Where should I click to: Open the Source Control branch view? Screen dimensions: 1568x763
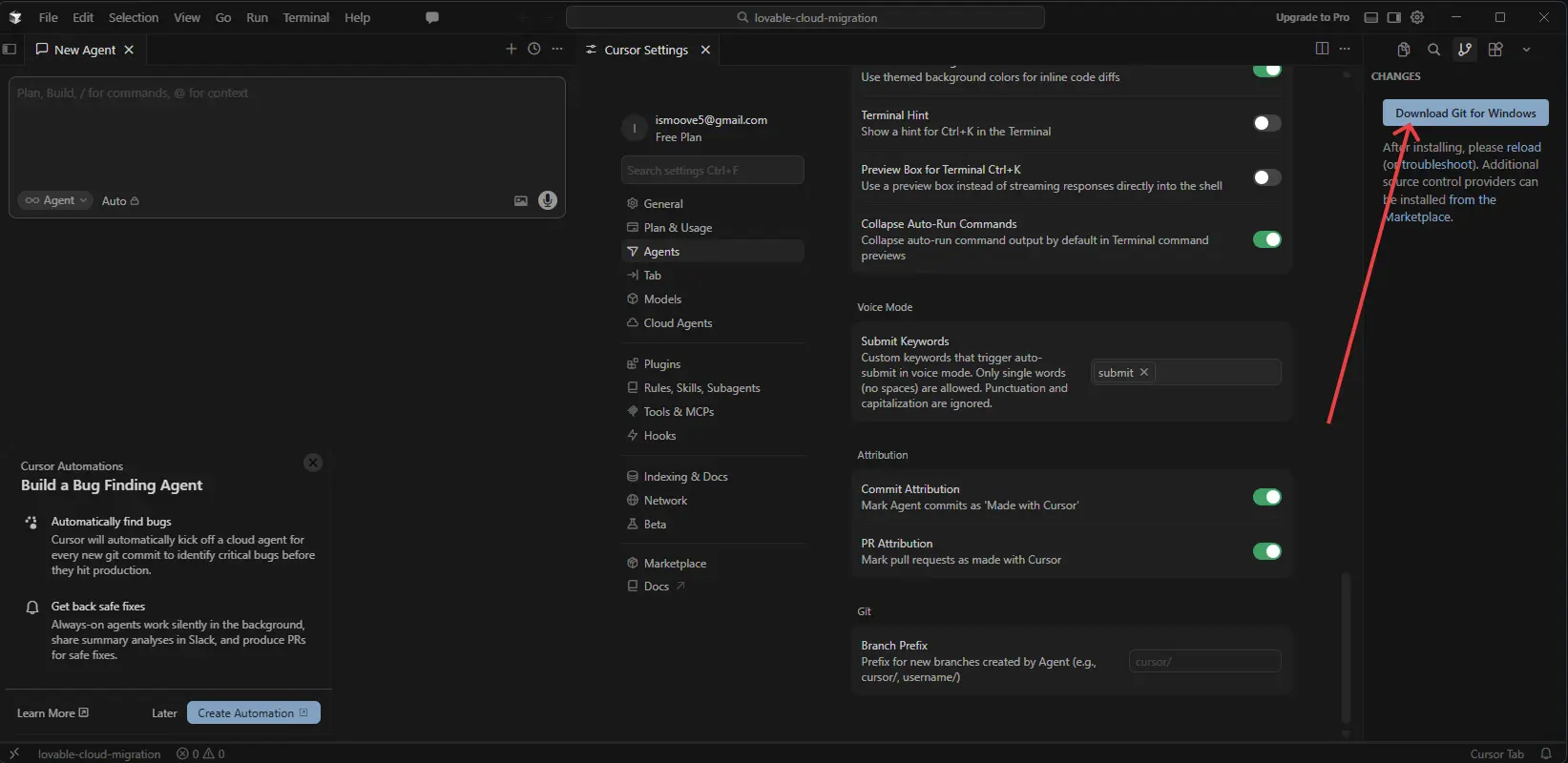tap(1465, 50)
